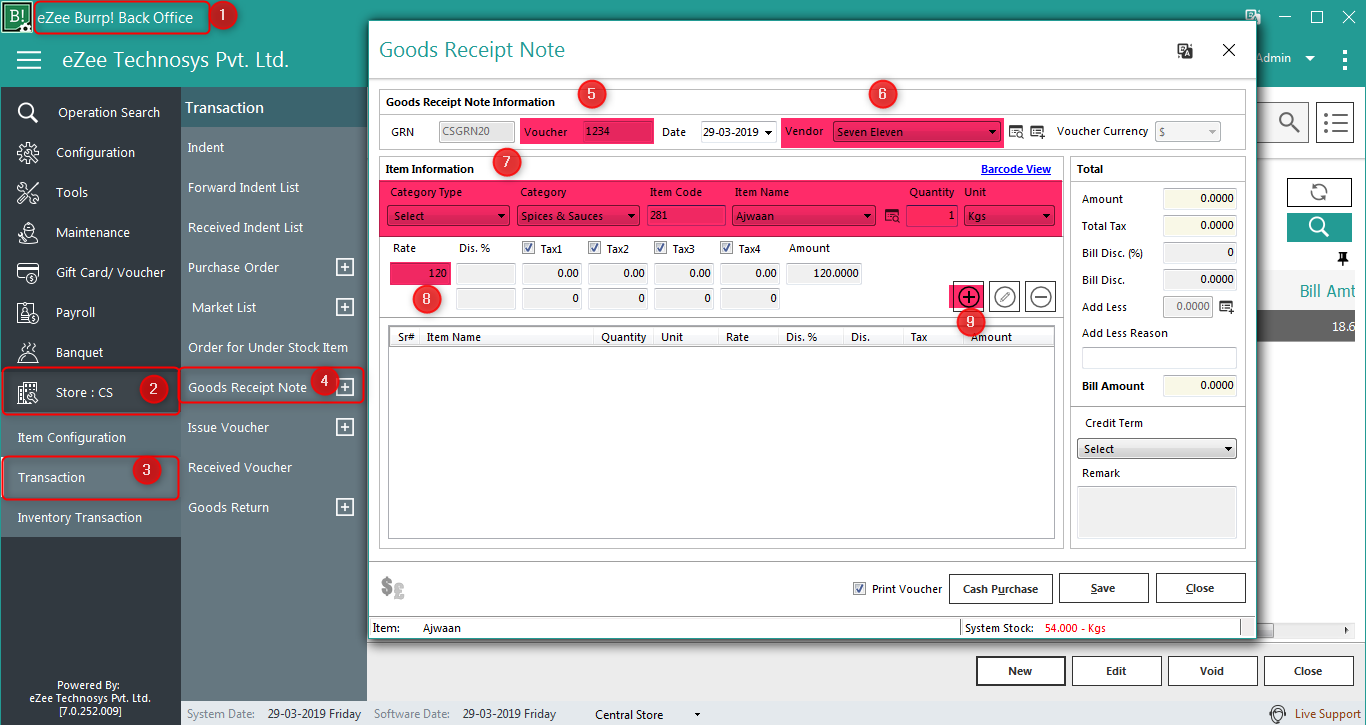Open the Voucher Currency dropdown
The height and width of the screenshot is (725, 1366).
point(1188,132)
